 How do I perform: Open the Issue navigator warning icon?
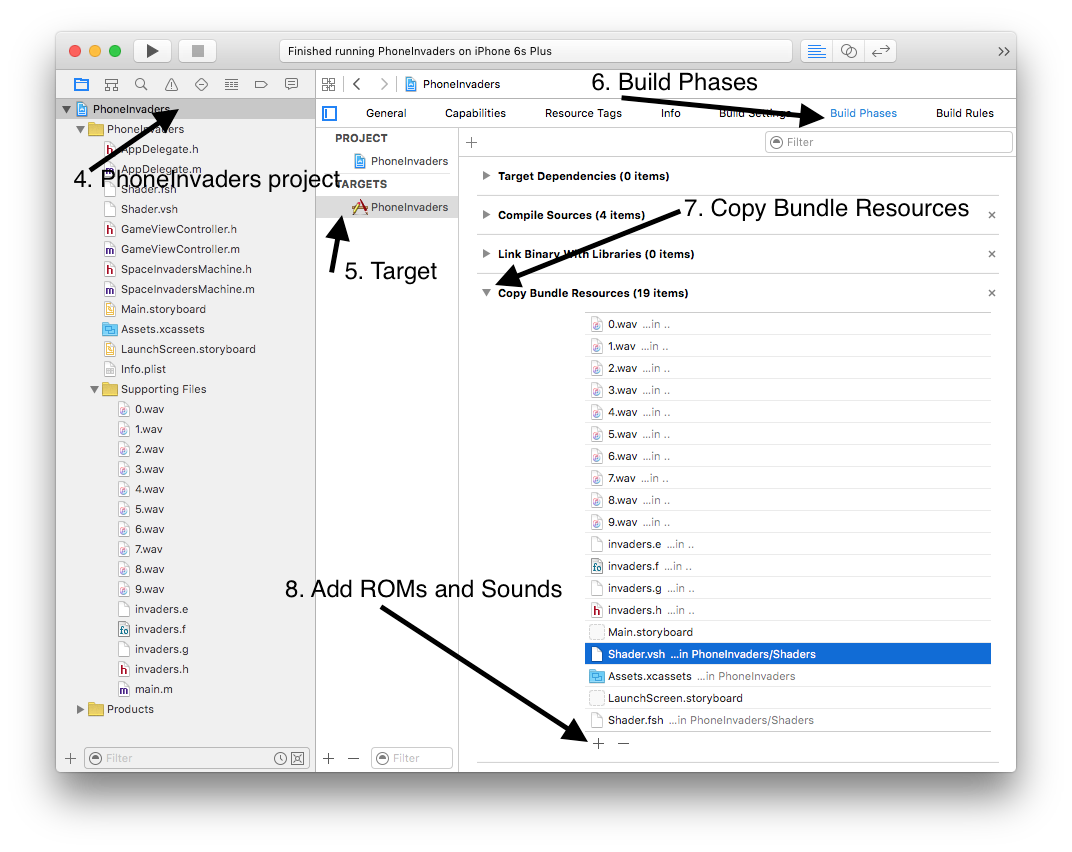(171, 84)
